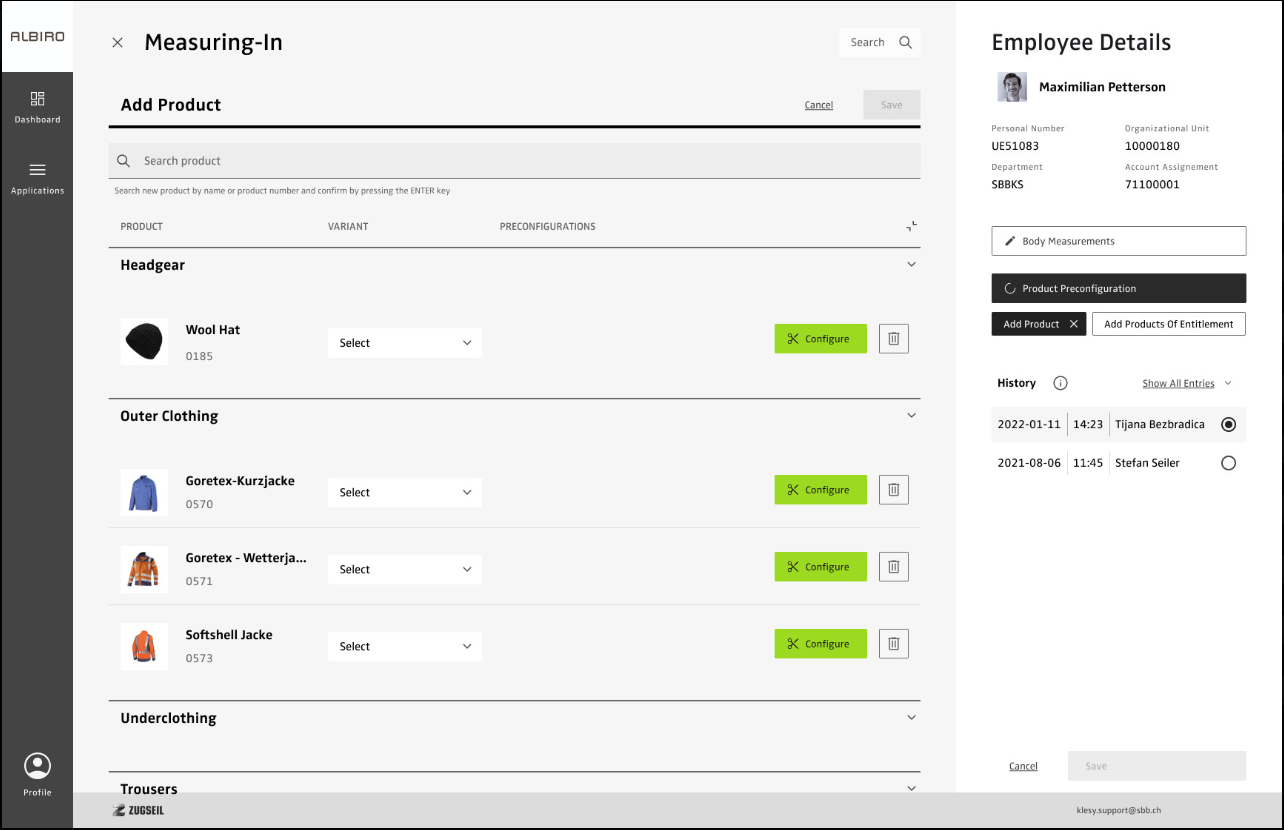
Task: Click the magnifier icon beside Search
Action: 905,42
